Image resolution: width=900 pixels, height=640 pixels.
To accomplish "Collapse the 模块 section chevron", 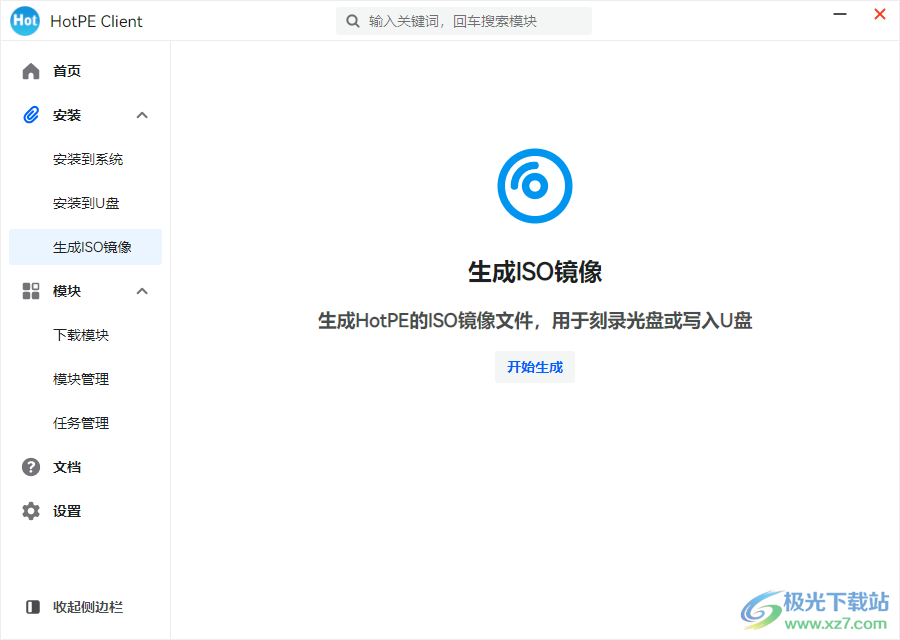I will [142, 291].
